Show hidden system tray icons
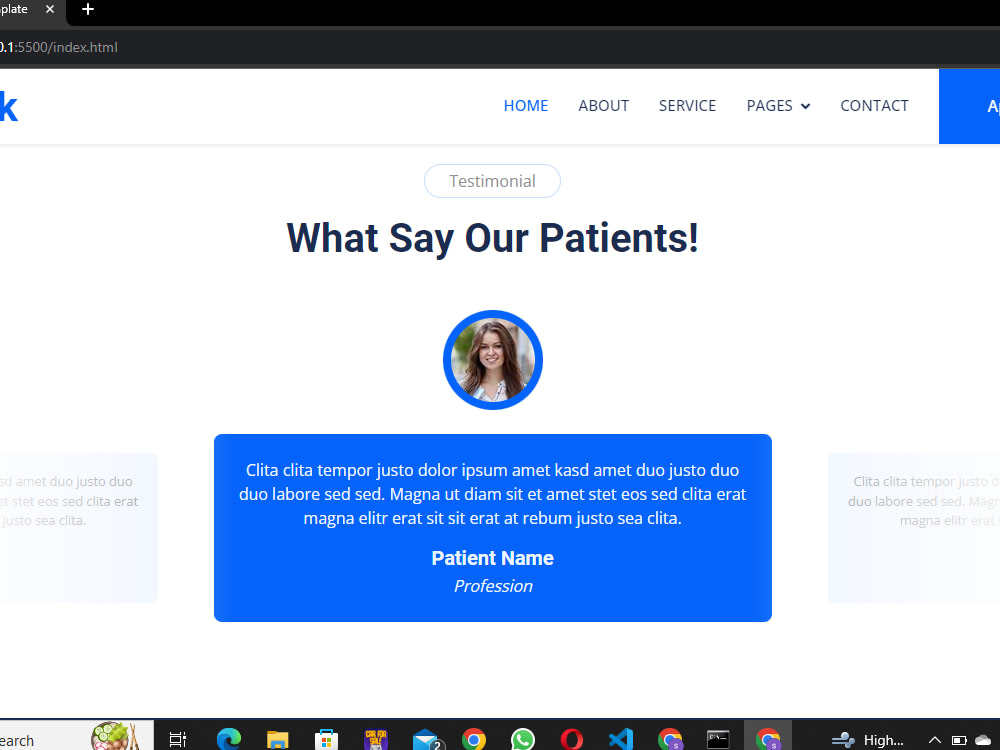1000x750 pixels. 934,740
